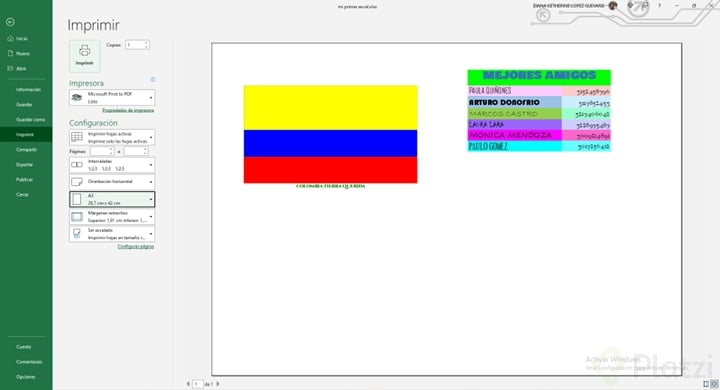
Task: Click the PAULA QUIÑONES row in preview
Action: pos(539,91)
